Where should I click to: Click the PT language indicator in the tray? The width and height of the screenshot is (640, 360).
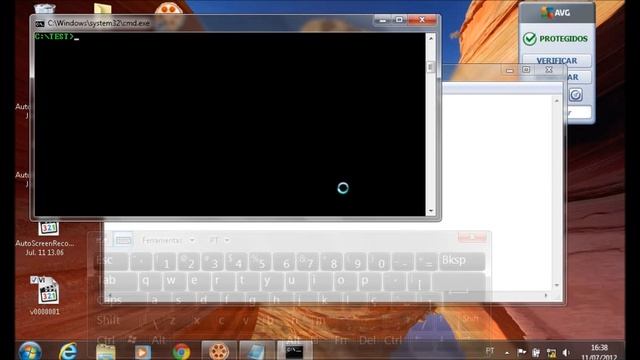click(x=490, y=351)
